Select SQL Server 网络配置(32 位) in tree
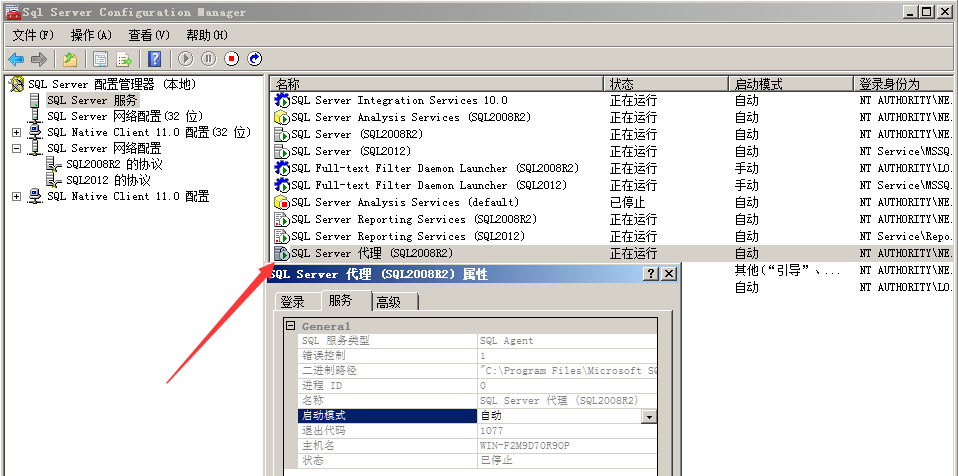Screen dimensions: 958x476 [125, 116]
